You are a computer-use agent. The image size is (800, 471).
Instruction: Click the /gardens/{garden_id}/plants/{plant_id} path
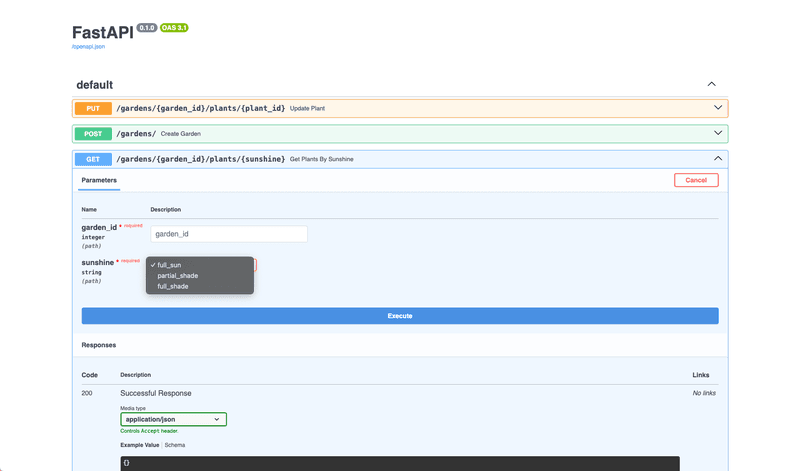click(201, 108)
